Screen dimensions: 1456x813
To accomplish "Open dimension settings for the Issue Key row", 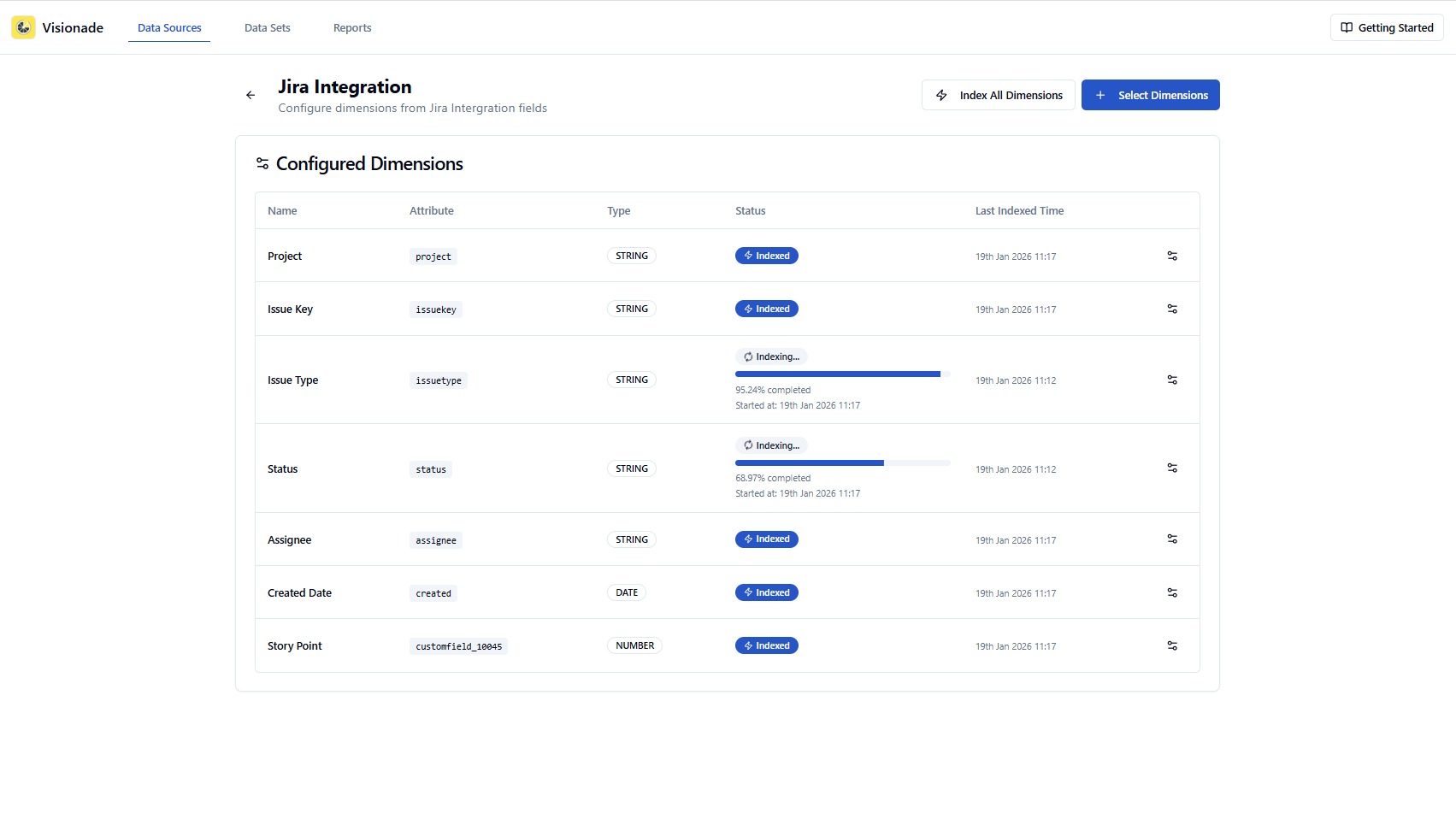I will (x=1172, y=309).
